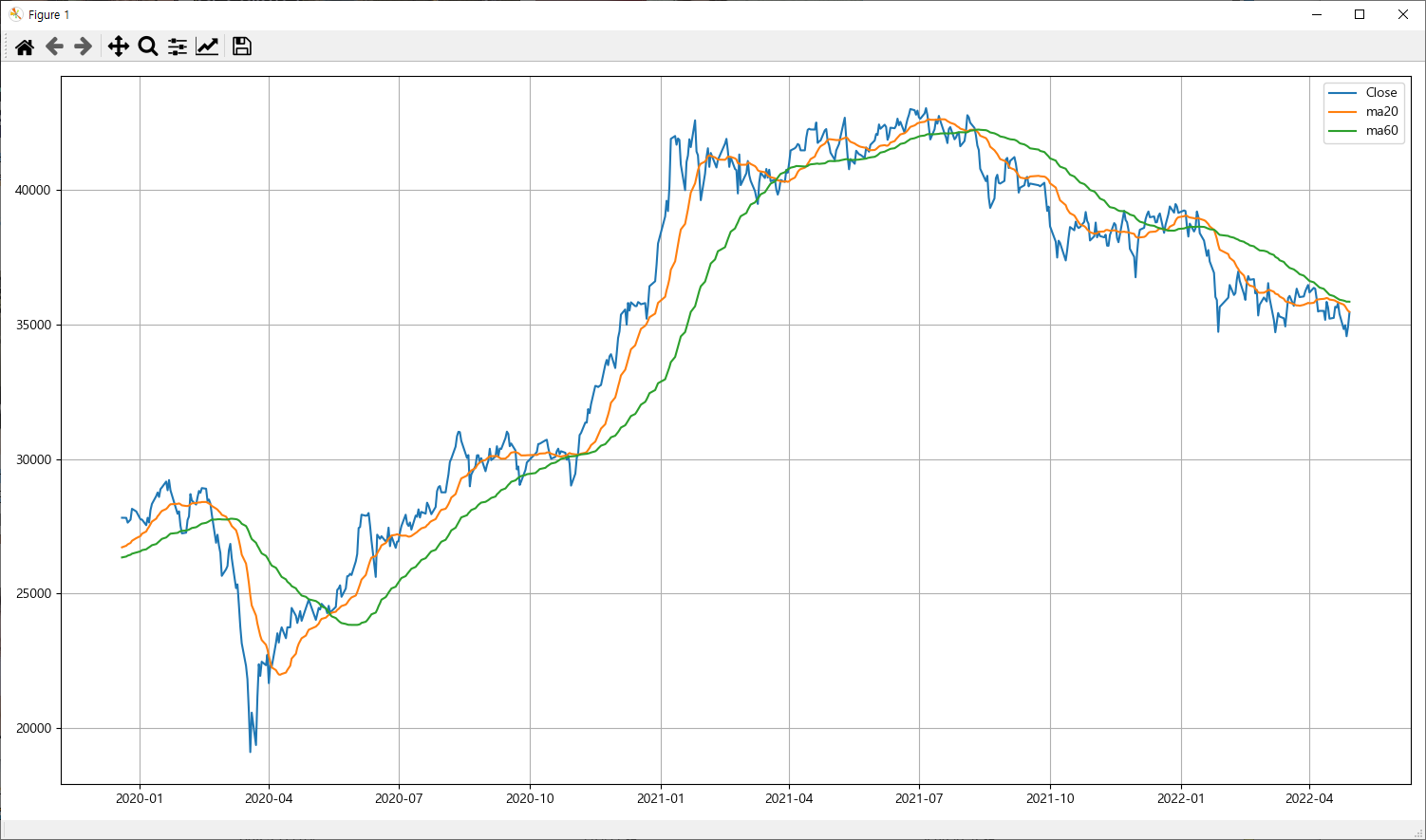Click the 'ma60' legend label

point(1382,130)
